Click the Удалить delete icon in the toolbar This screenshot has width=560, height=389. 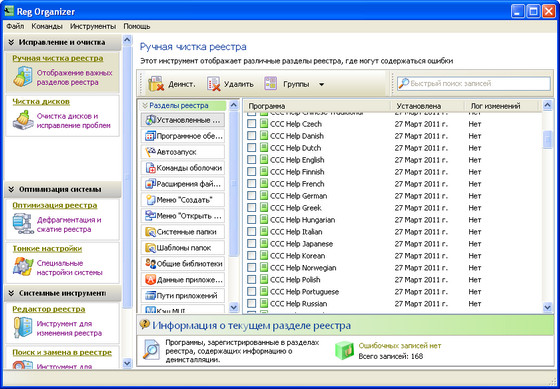click(x=214, y=84)
